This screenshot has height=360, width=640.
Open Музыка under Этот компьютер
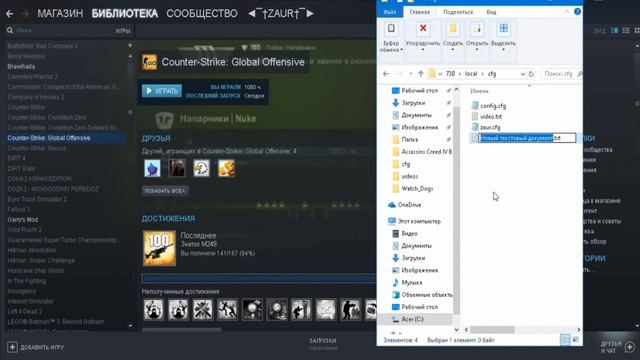click(411, 282)
